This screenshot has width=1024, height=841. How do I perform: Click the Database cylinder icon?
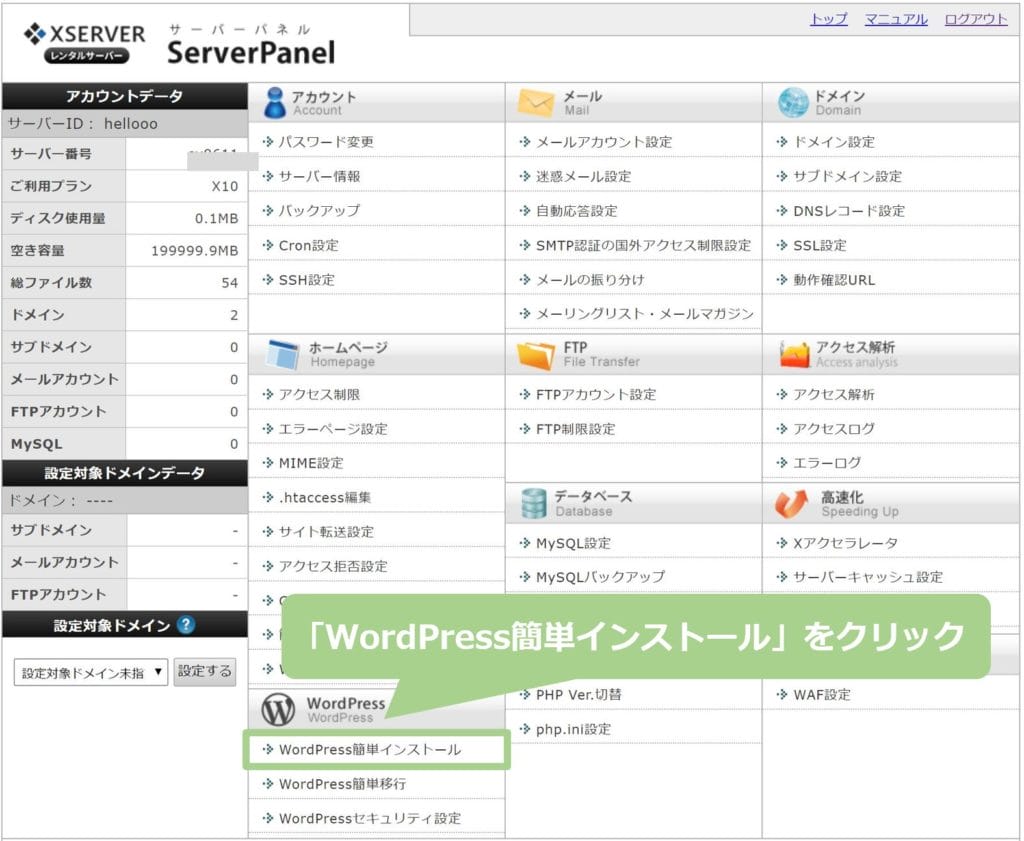[534, 503]
